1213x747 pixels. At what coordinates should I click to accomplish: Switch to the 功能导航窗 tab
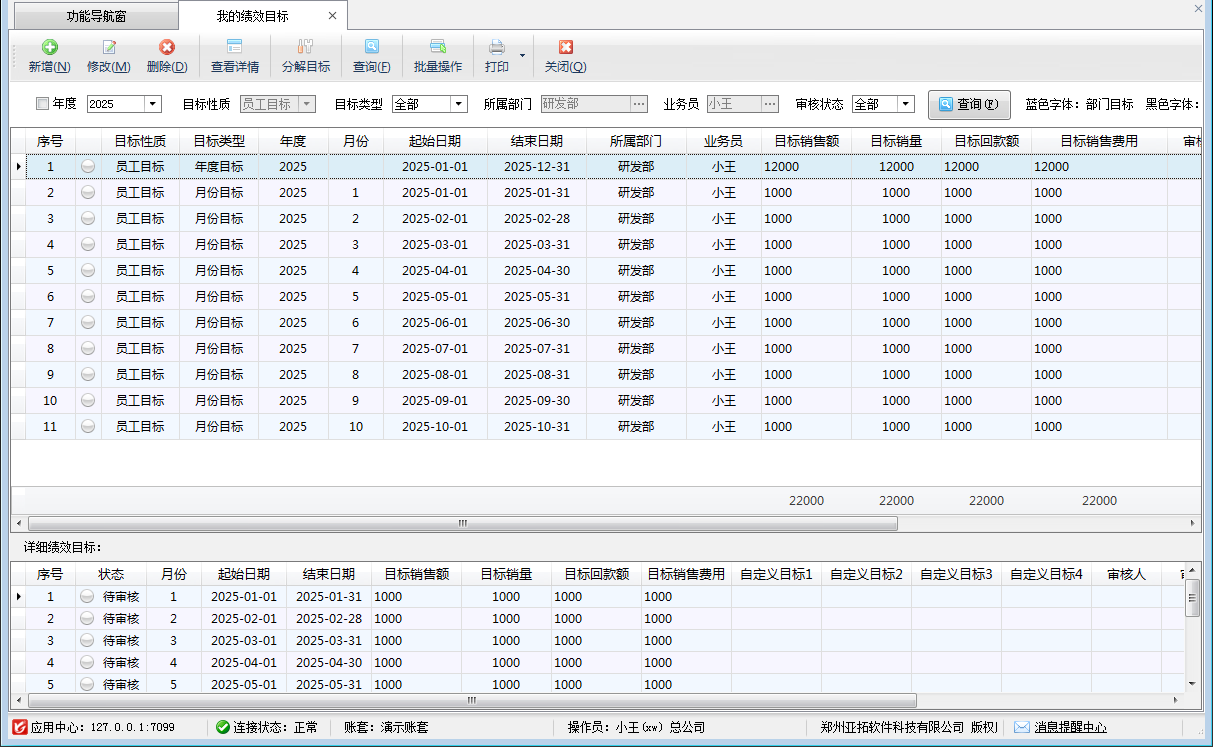[x=96, y=16]
